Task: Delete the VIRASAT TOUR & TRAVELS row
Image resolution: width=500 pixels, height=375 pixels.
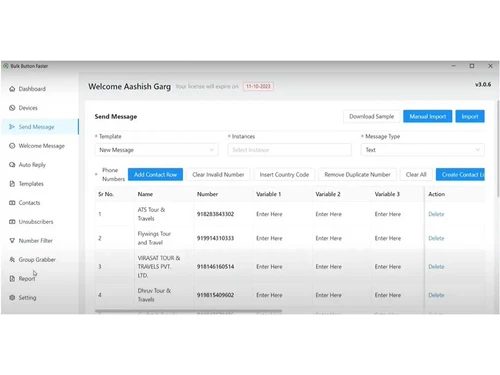Action: pos(436,267)
